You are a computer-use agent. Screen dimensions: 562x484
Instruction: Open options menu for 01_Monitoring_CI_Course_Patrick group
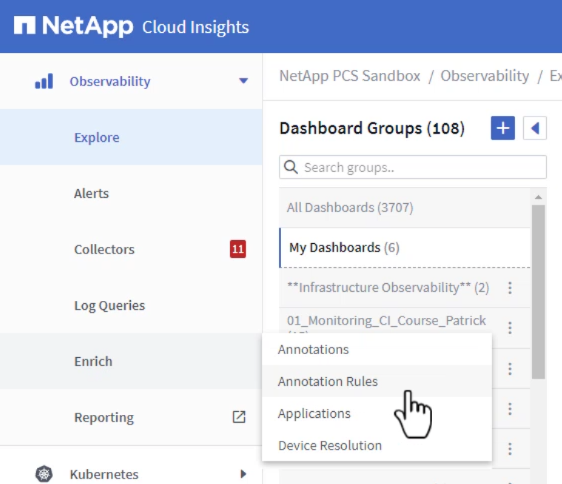pyautogui.click(x=510, y=327)
